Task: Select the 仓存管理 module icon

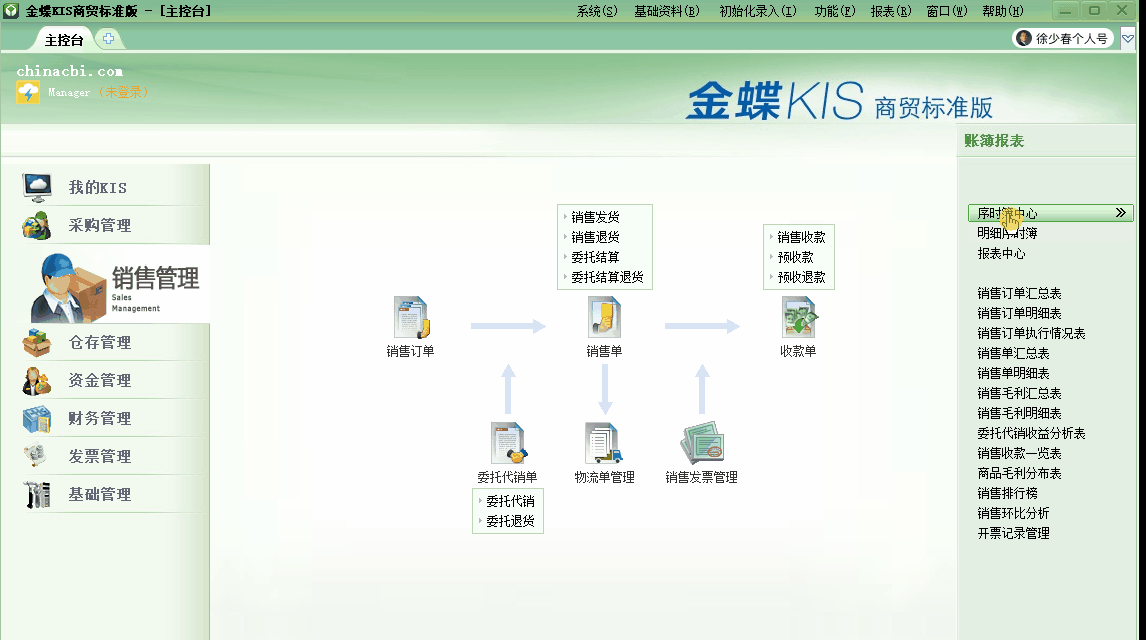Action: point(38,341)
